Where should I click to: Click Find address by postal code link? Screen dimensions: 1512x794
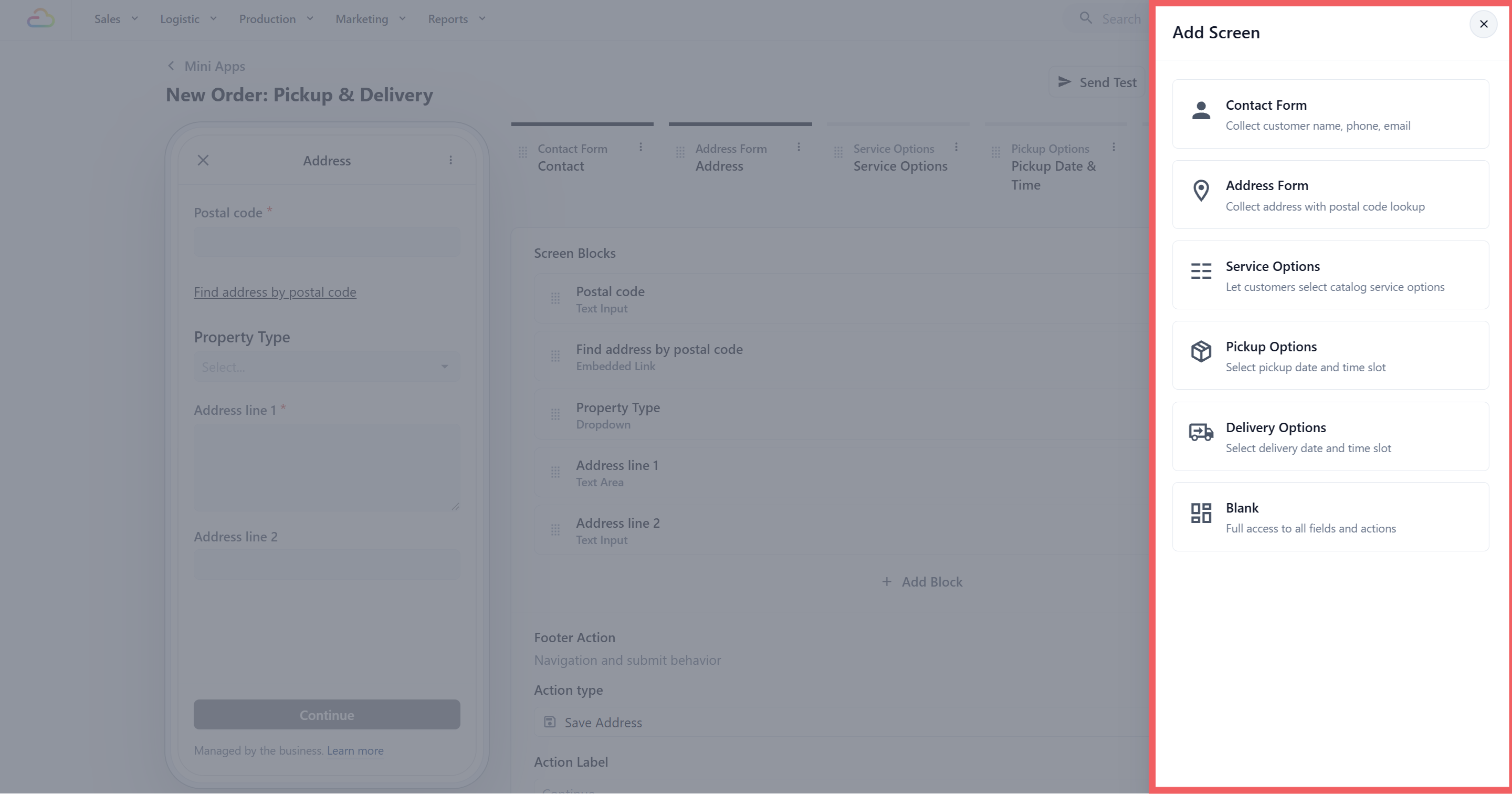click(x=275, y=292)
